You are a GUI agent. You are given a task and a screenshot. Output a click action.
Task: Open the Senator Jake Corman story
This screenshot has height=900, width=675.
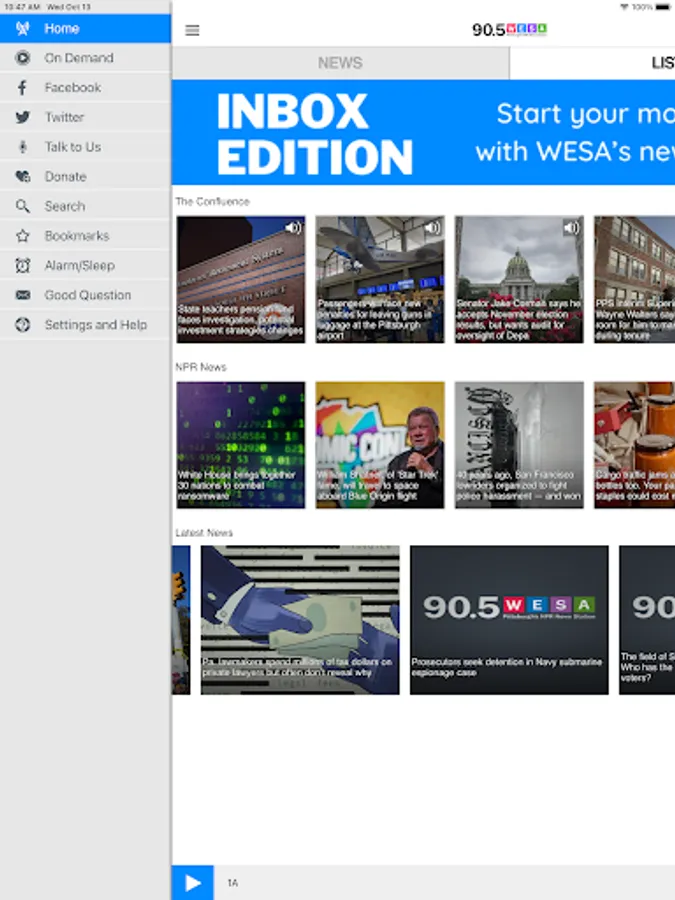[x=519, y=280]
